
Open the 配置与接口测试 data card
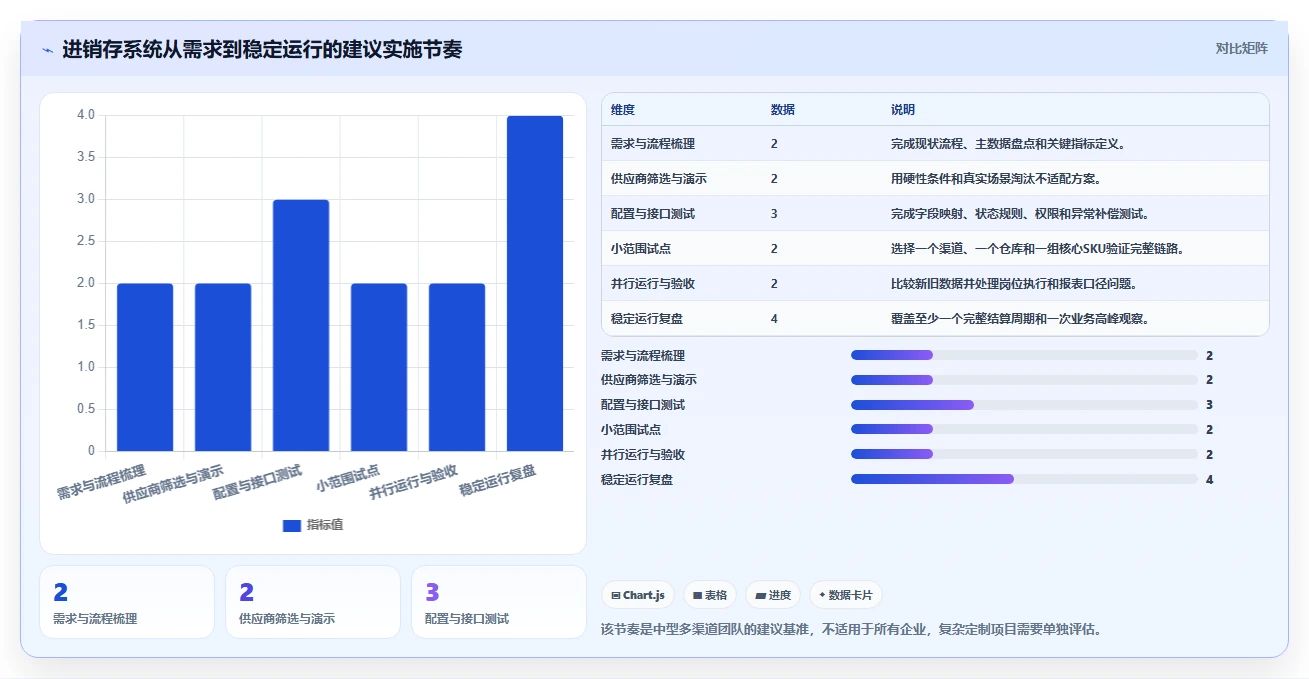click(499, 602)
